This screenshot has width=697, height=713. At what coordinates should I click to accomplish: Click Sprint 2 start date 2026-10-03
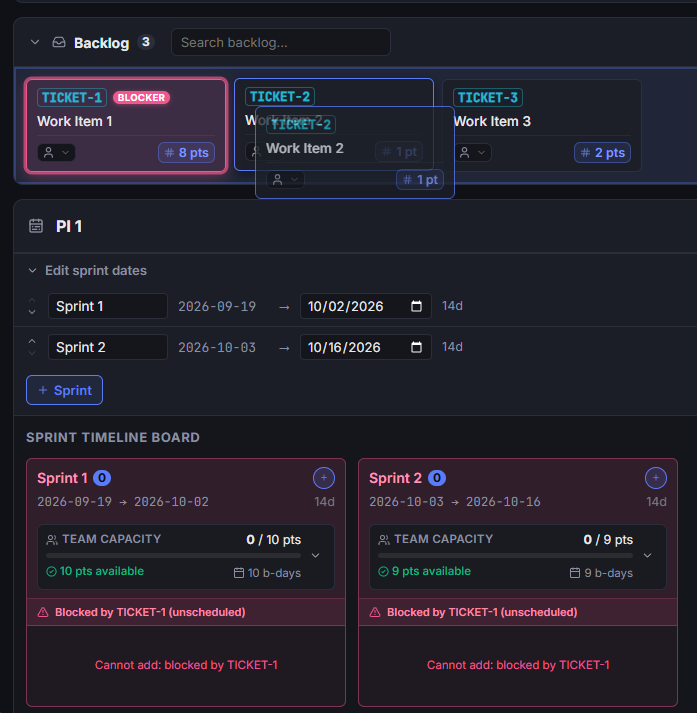point(217,347)
